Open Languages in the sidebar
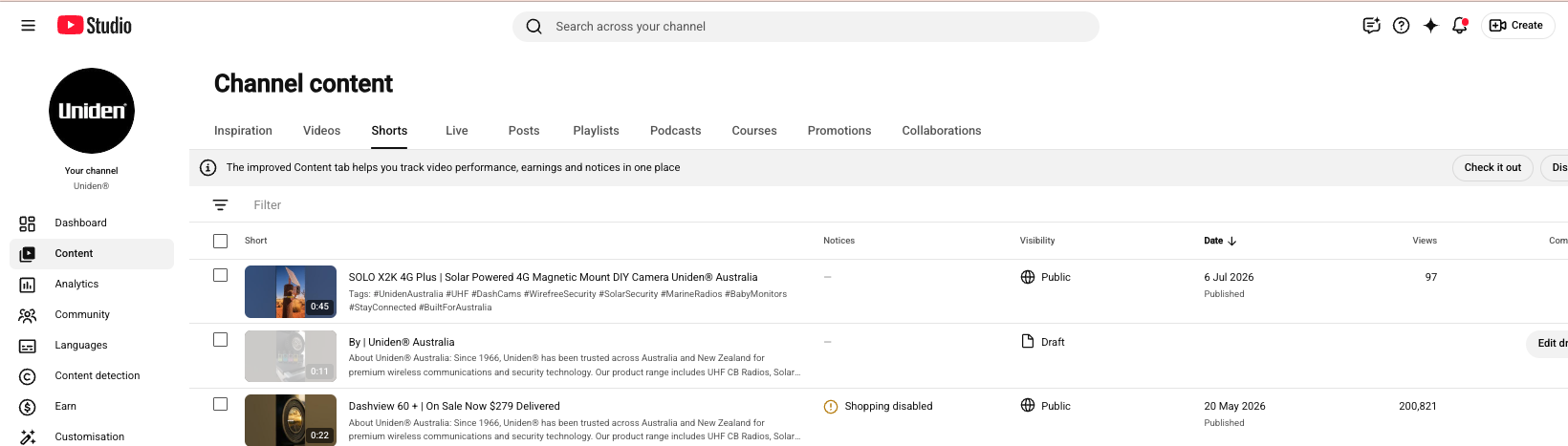1568x446 pixels. click(x=92, y=346)
